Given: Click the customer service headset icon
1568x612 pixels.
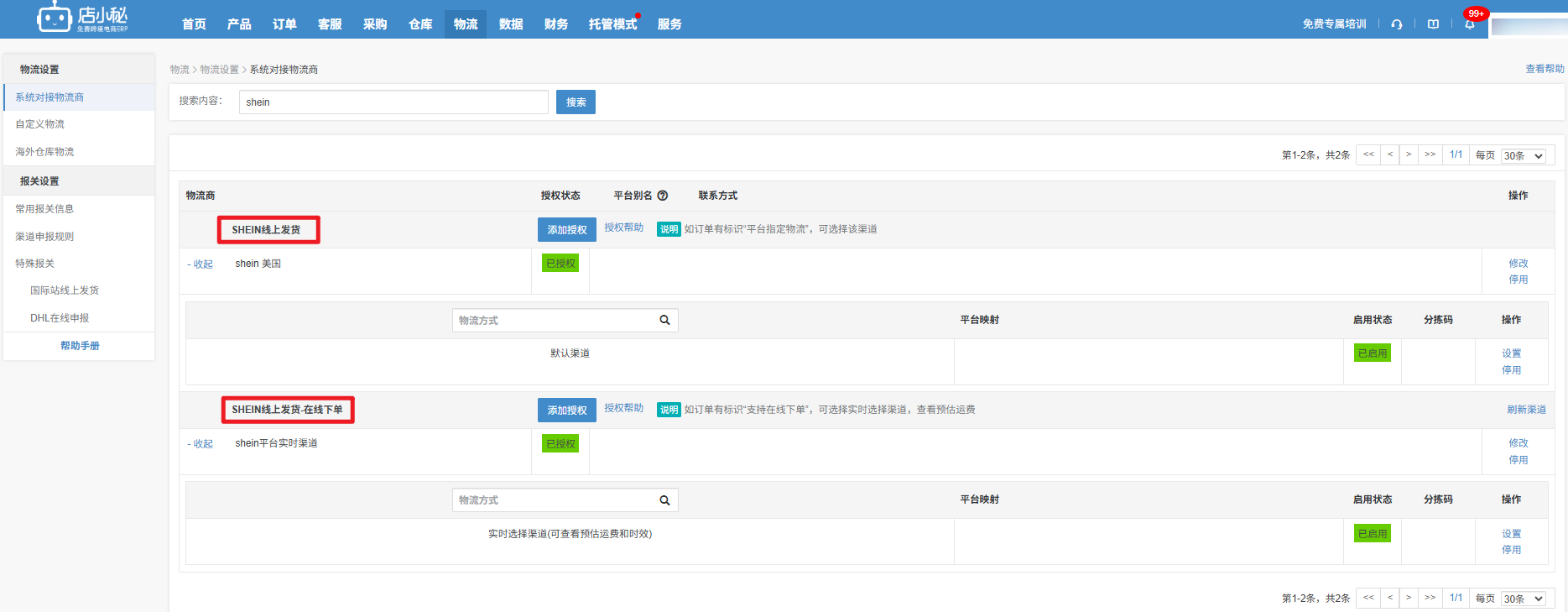Looking at the screenshot, I should point(1396,24).
